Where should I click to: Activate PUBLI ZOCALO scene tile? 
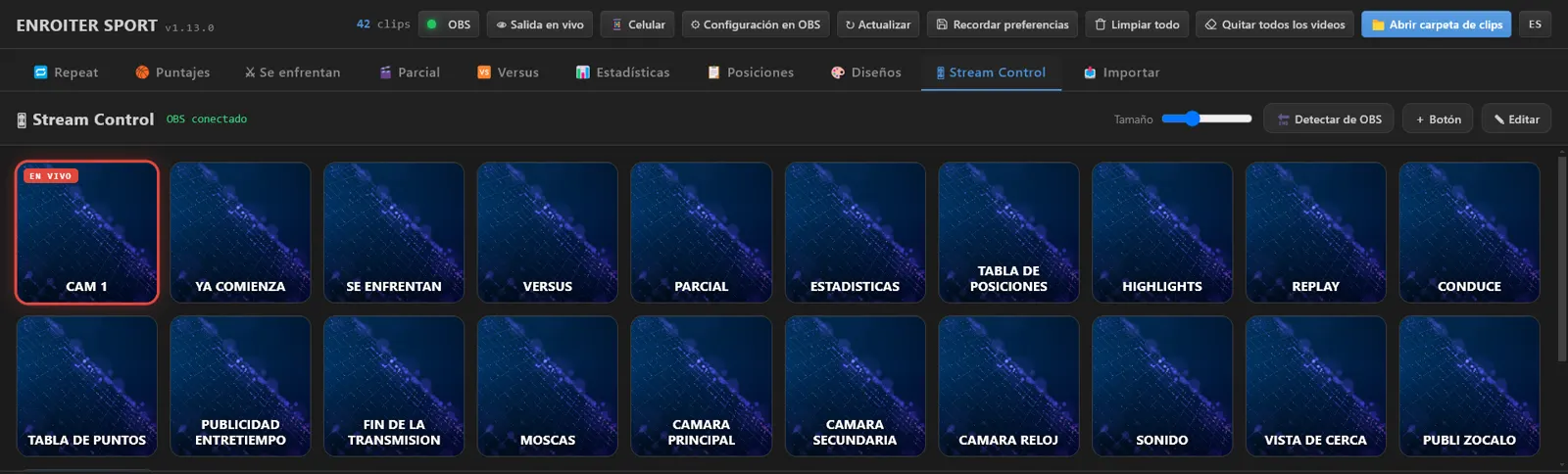pyautogui.click(x=1470, y=386)
